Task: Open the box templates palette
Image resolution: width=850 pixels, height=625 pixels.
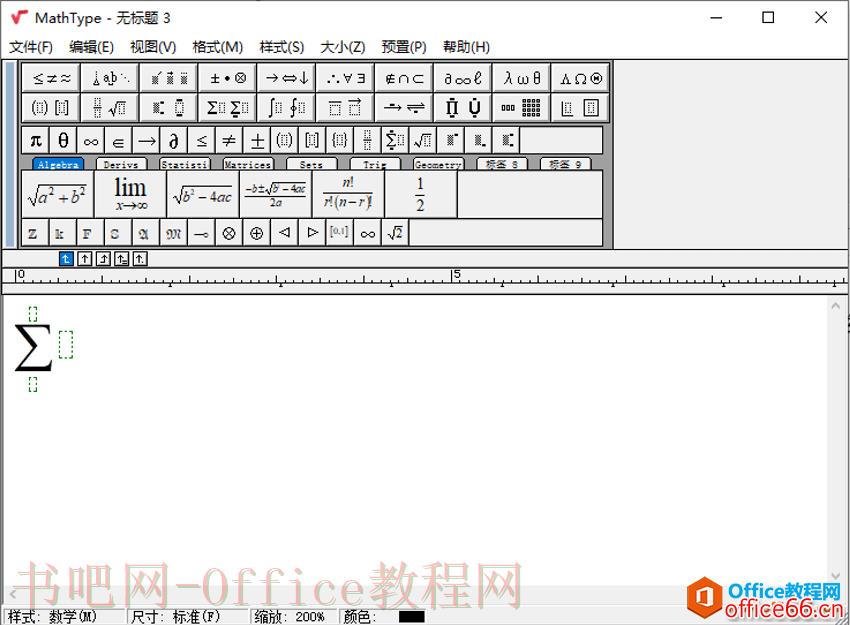Action: (x=581, y=107)
